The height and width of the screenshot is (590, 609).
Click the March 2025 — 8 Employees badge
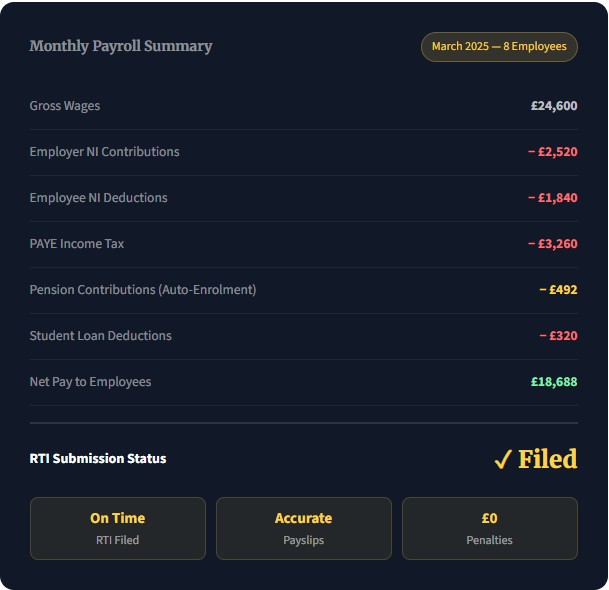(x=499, y=46)
